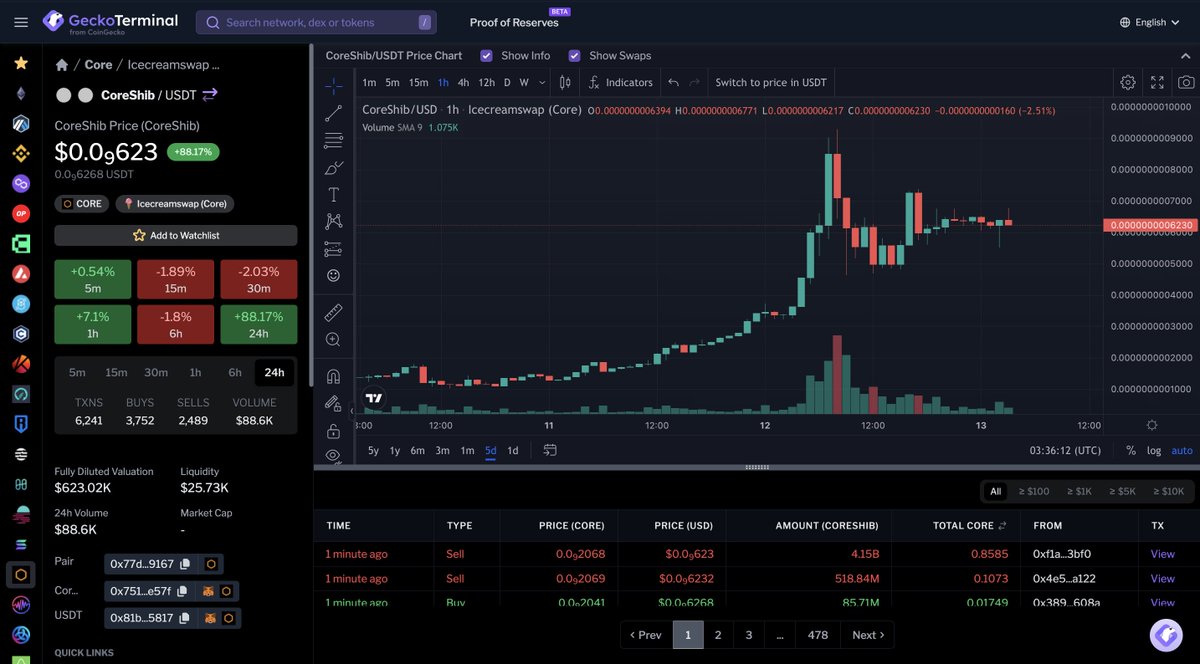The height and width of the screenshot is (664, 1200).
Task: Toggle lock all drawing tools icon
Action: click(333, 431)
